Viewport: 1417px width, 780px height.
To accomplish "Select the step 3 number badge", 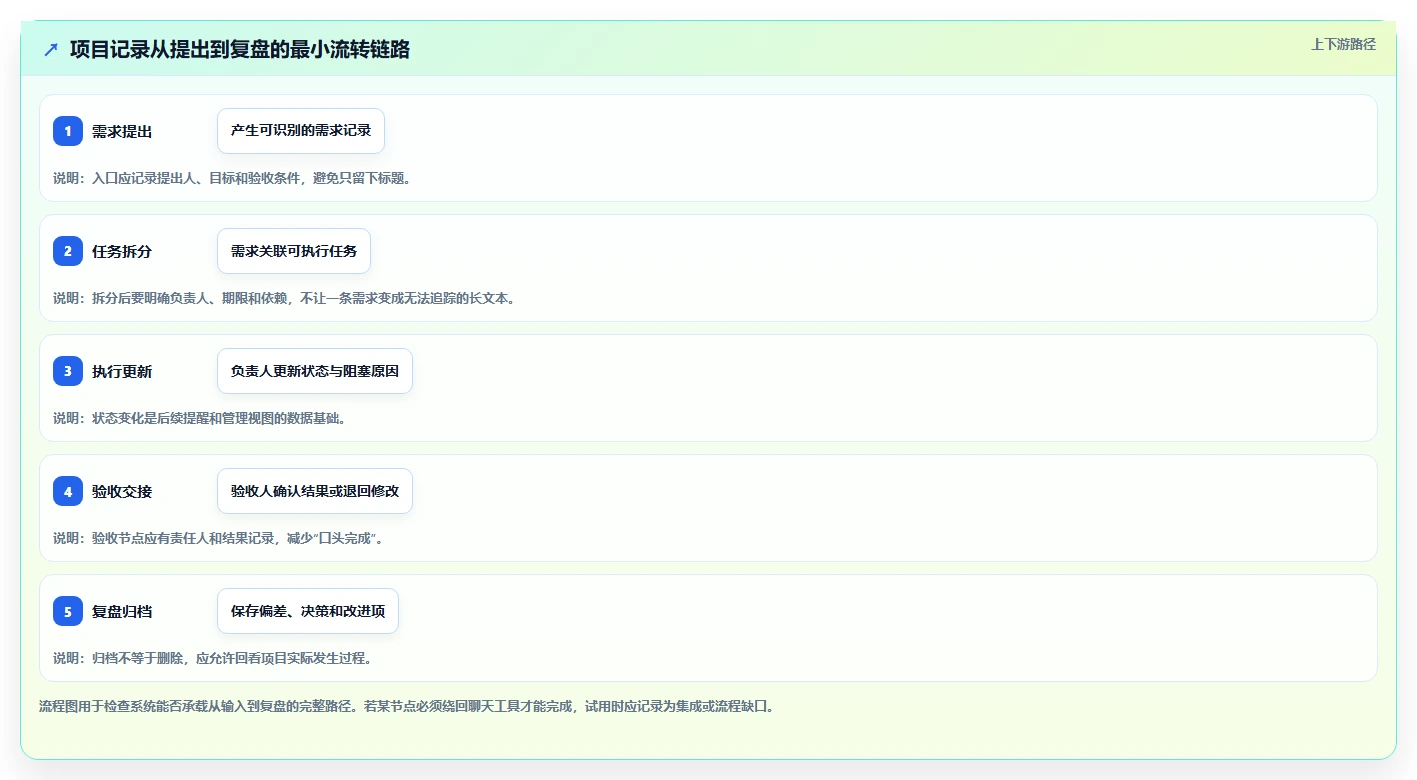I will coord(68,371).
